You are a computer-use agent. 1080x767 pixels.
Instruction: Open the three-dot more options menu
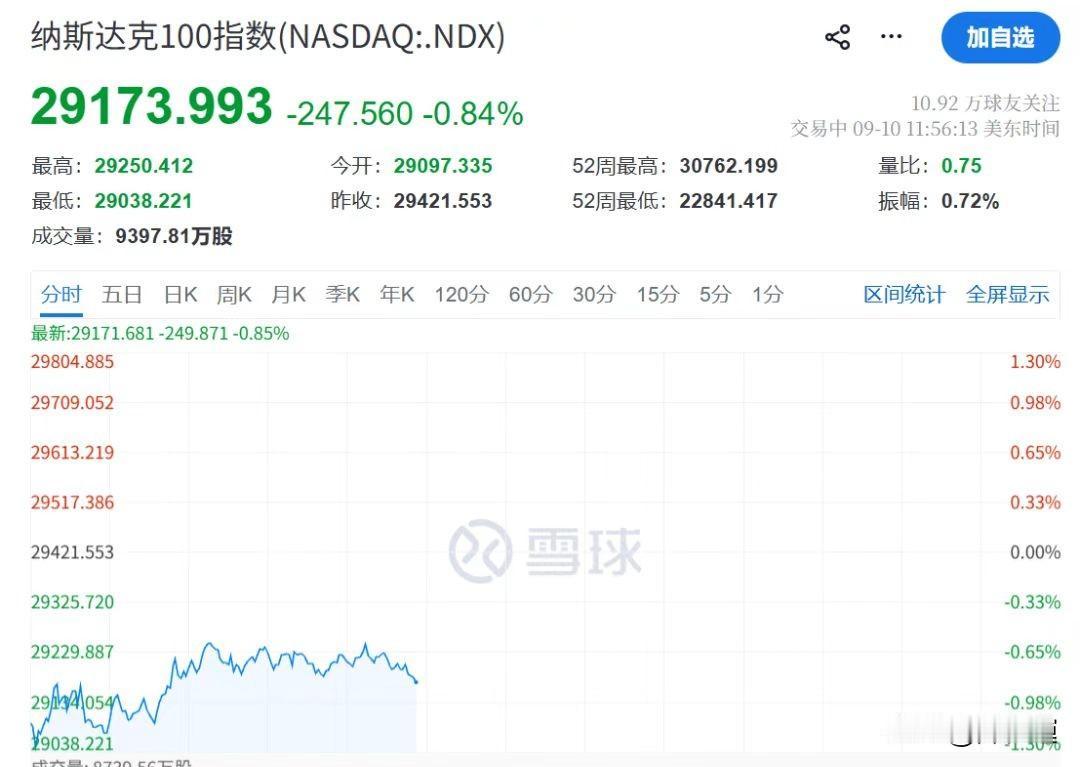point(891,36)
